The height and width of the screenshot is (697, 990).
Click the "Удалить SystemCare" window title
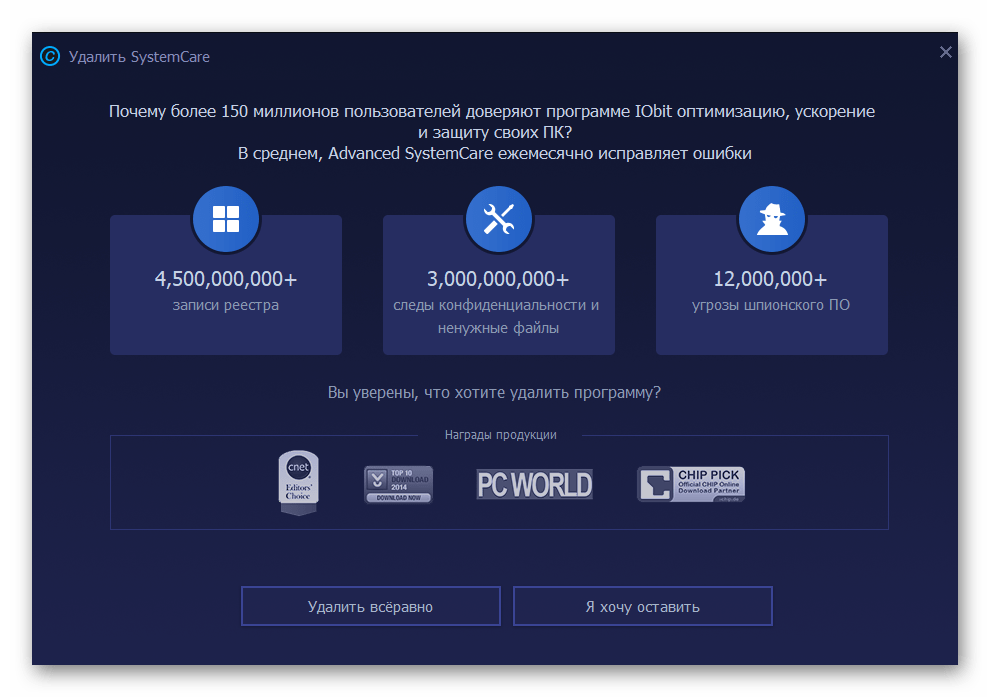pos(139,57)
